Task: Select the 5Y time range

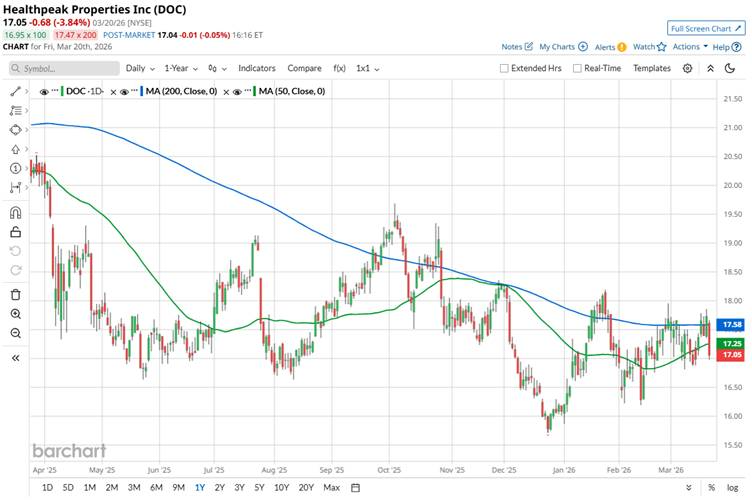Action: 259,487
